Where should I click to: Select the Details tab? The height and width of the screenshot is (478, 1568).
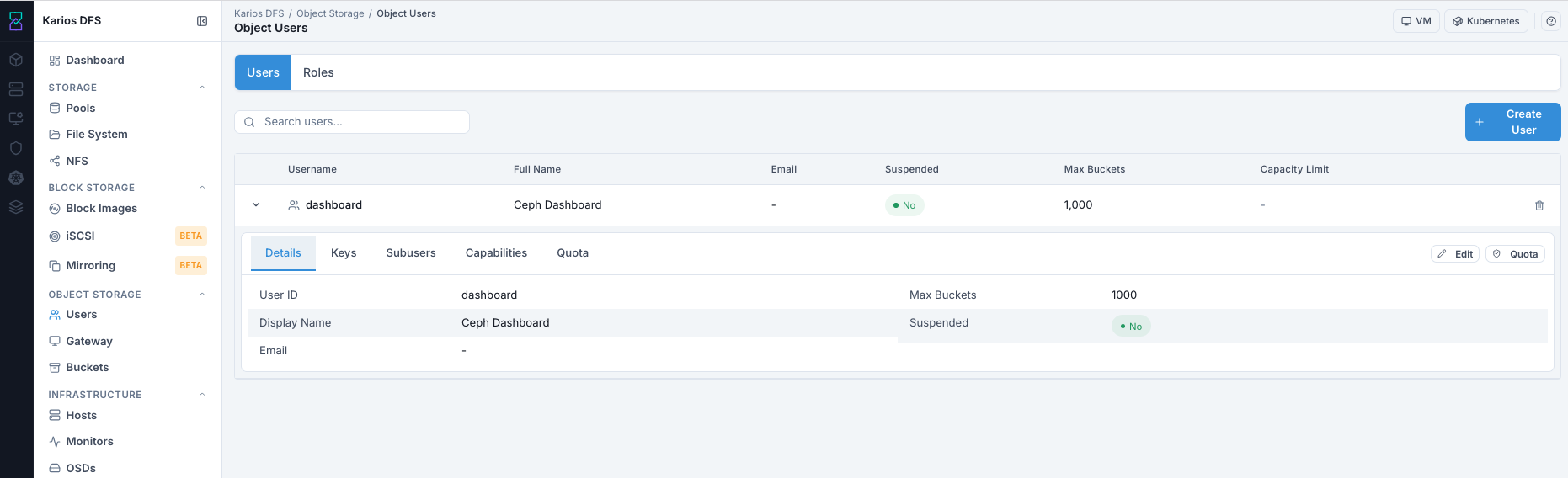283,252
